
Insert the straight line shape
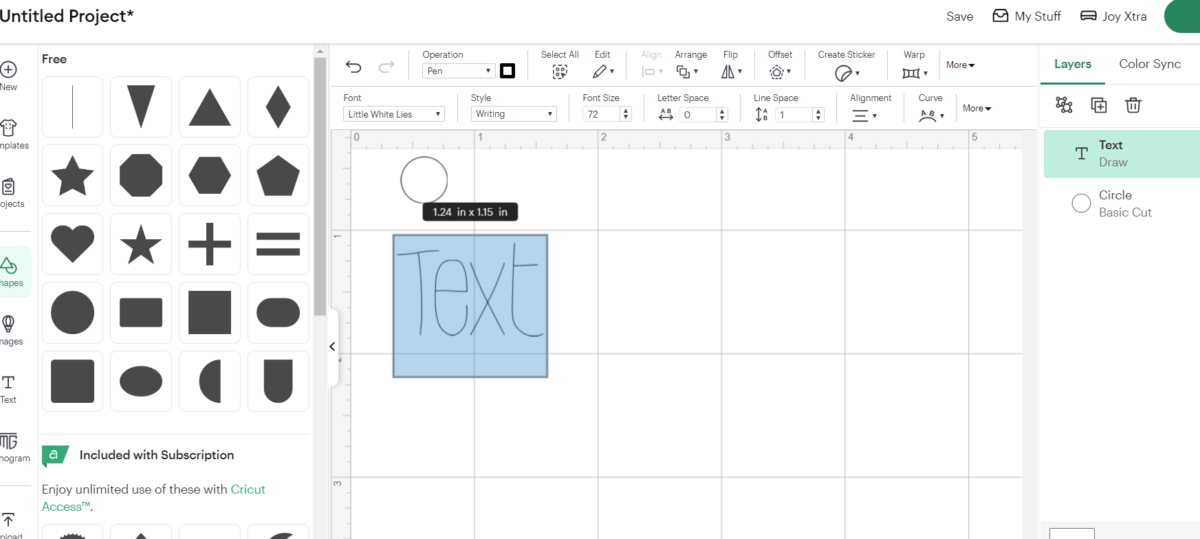coord(72,107)
